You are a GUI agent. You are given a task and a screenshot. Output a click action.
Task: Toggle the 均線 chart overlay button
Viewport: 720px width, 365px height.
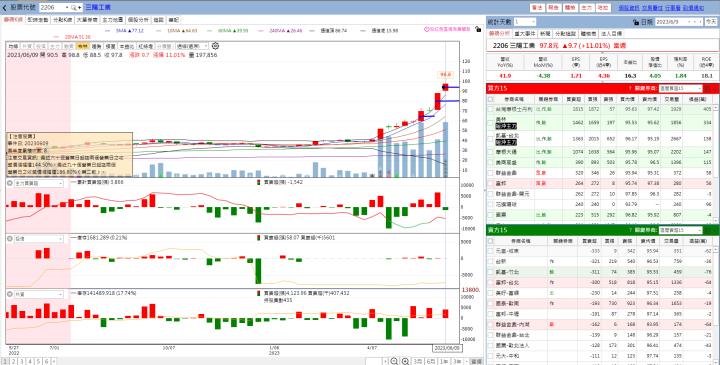pyautogui.click(x=13, y=46)
